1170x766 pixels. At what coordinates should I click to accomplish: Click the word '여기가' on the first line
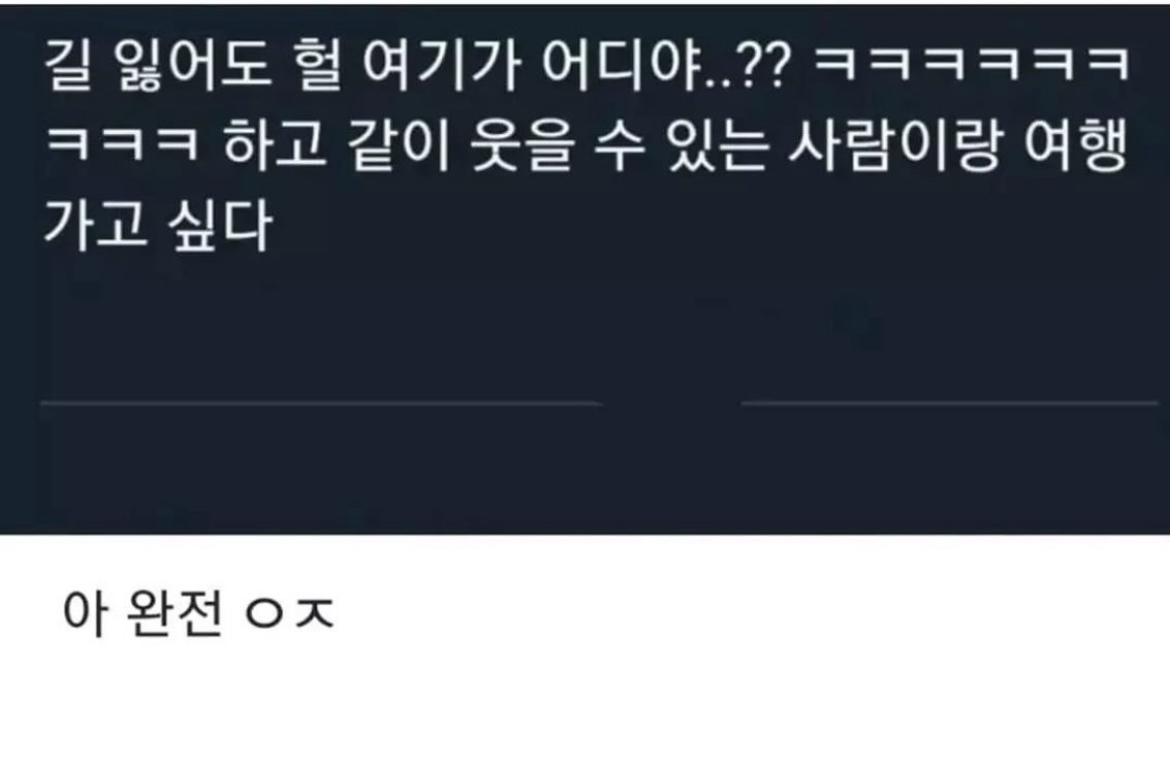click(441, 65)
